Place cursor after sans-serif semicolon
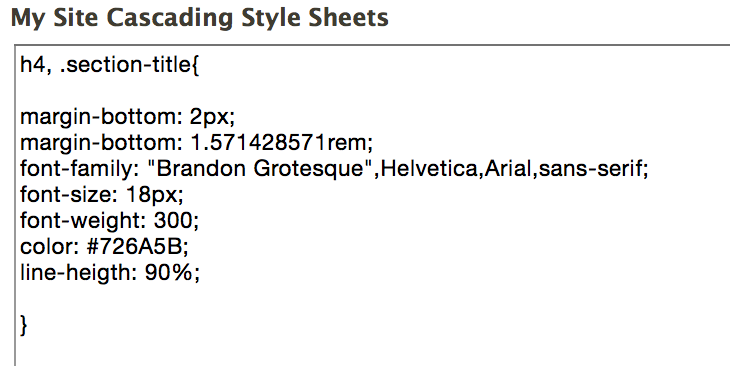 [649, 169]
